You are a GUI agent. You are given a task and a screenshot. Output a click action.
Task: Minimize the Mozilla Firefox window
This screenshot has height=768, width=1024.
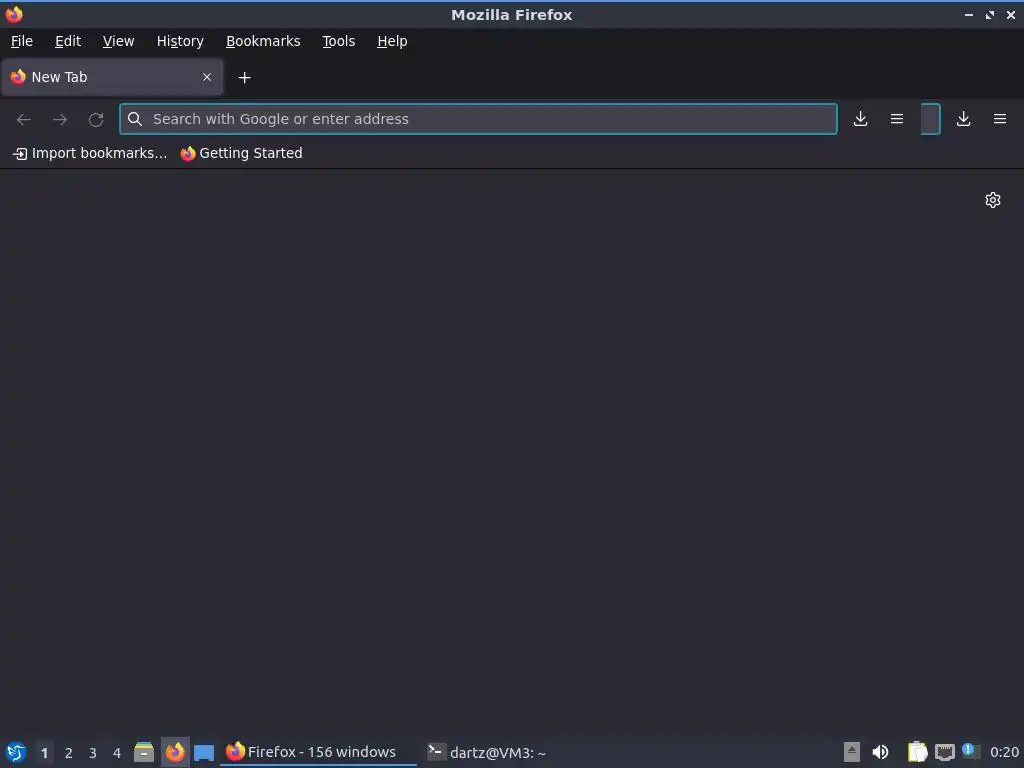point(969,14)
